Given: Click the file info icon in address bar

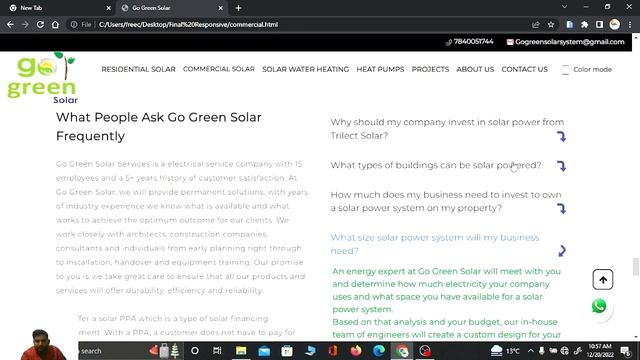Looking at the screenshot, I should pos(74,24).
